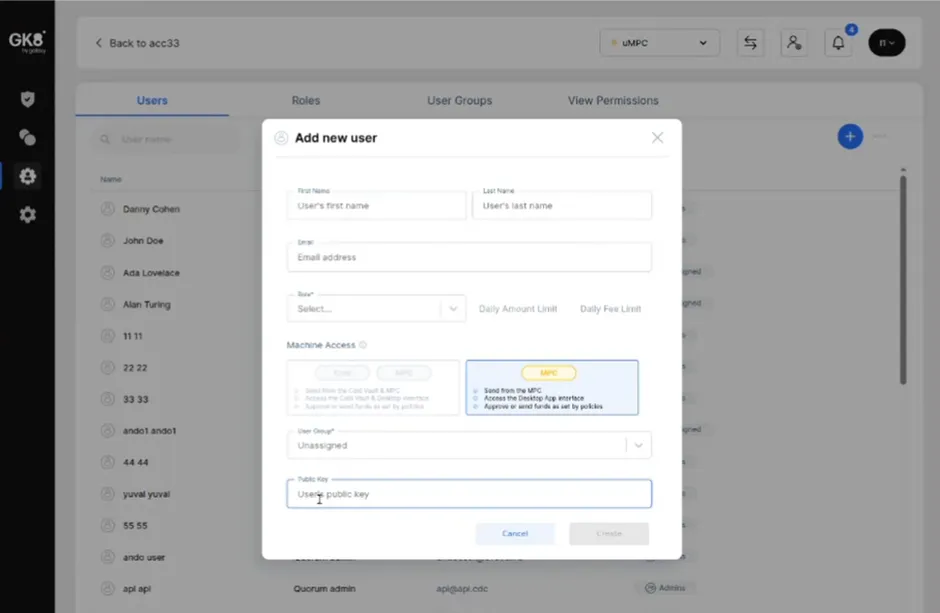940x613 pixels.
Task: Click into the Email address field
Action: tap(469, 257)
